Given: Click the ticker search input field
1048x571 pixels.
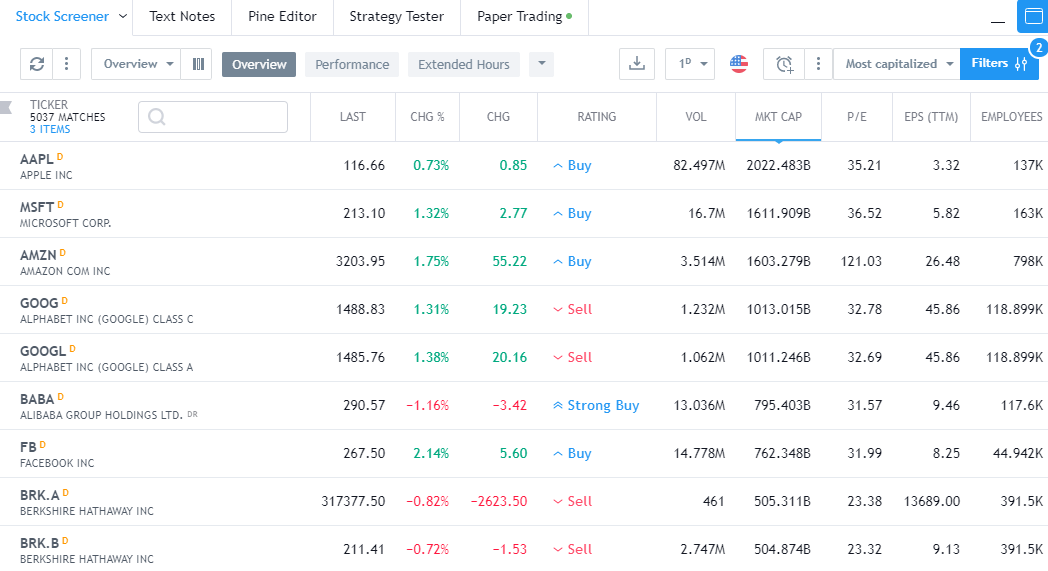Looking at the screenshot, I should [x=212, y=117].
